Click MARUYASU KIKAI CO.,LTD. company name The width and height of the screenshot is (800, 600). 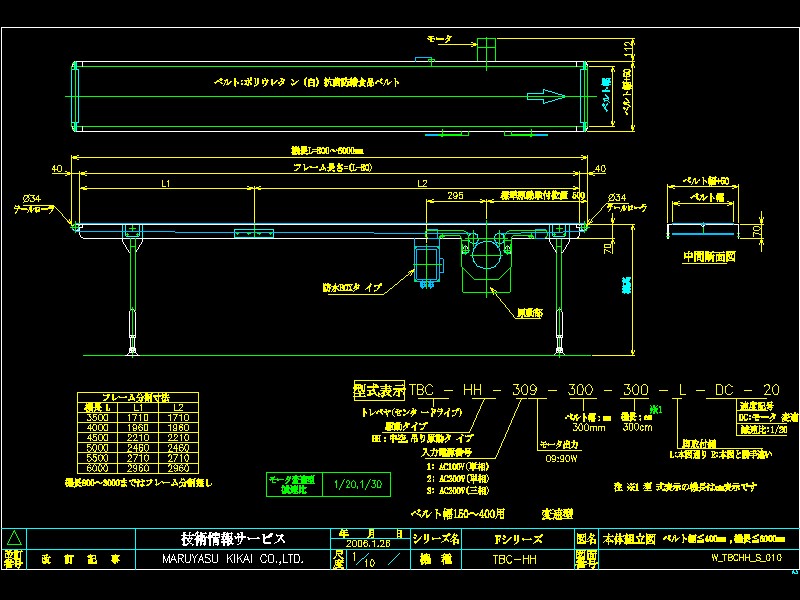233,559
